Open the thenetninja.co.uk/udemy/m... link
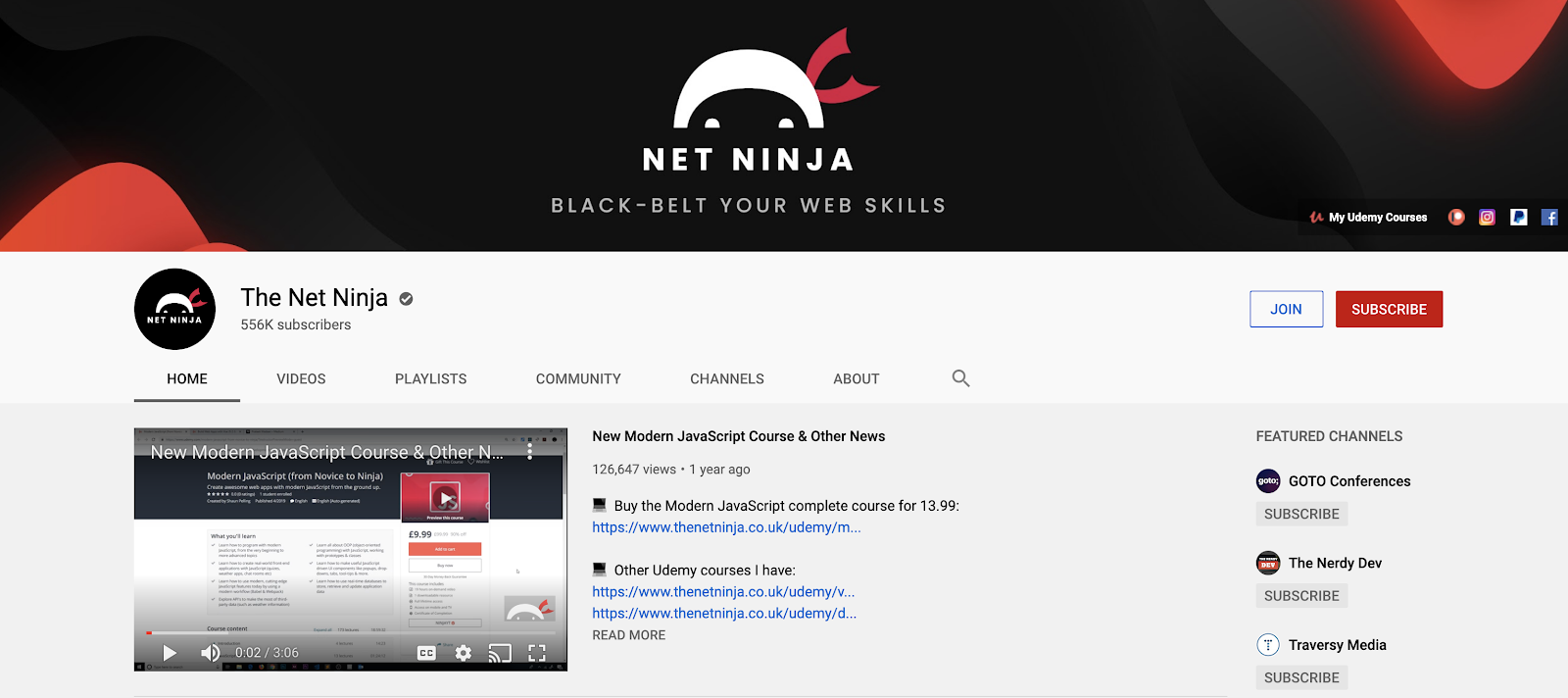This screenshot has height=698, width=1568. 726,527
